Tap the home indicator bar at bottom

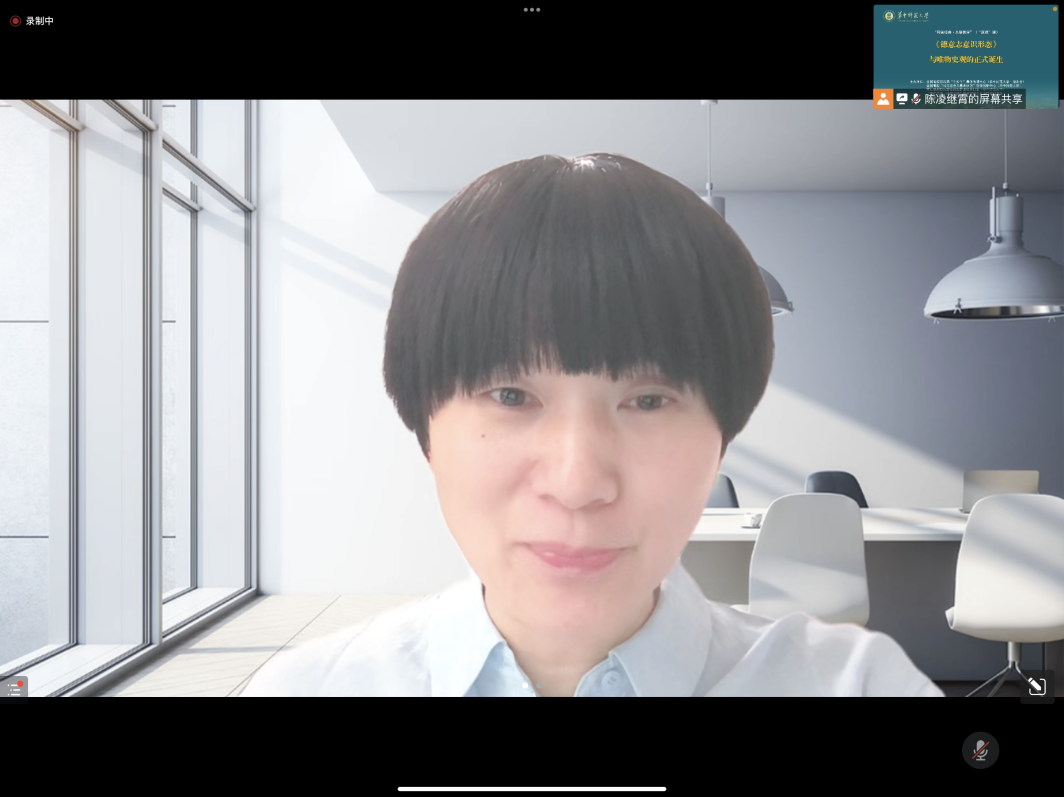(x=532, y=789)
